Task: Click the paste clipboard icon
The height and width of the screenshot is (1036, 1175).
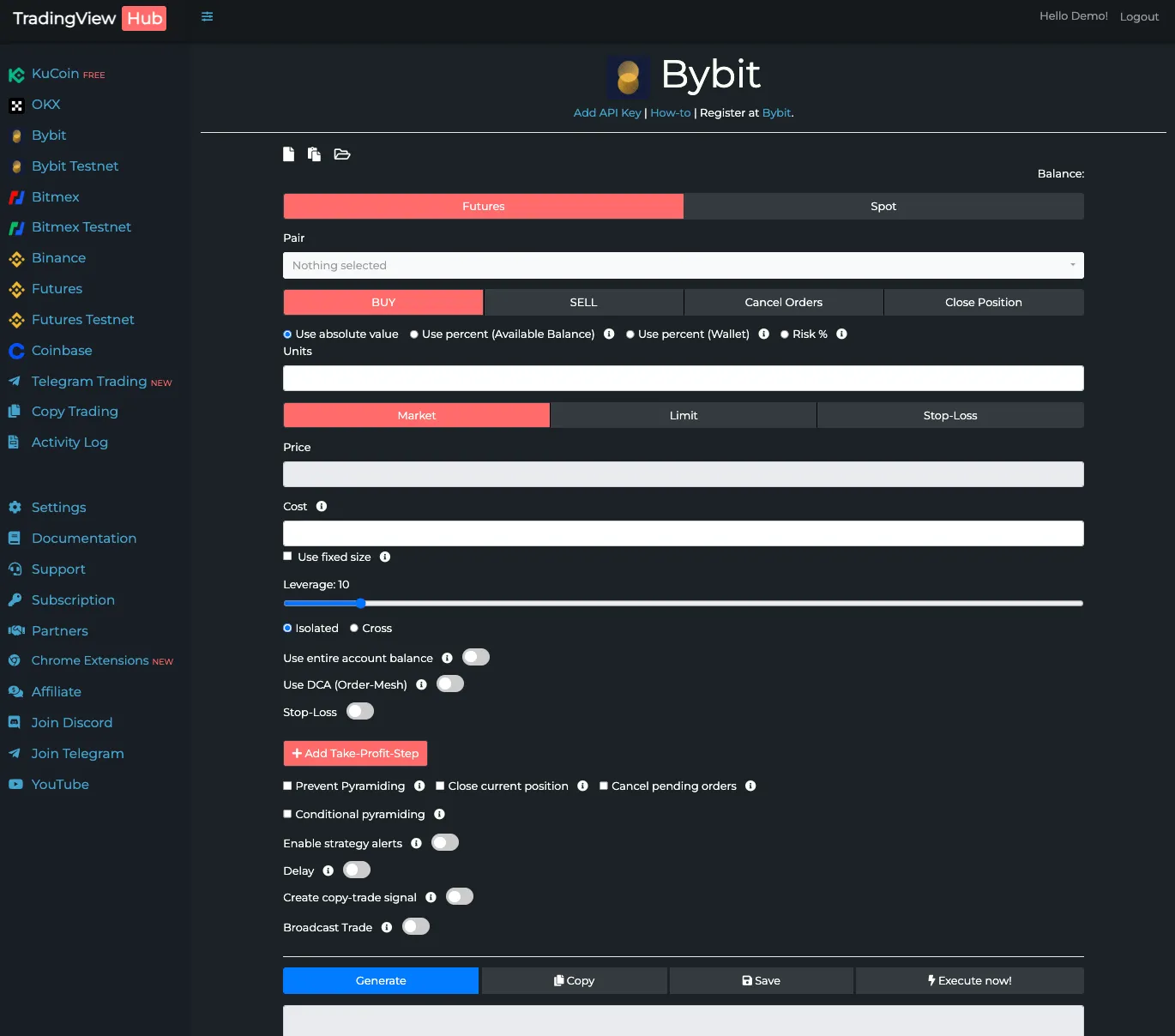Action: point(315,154)
